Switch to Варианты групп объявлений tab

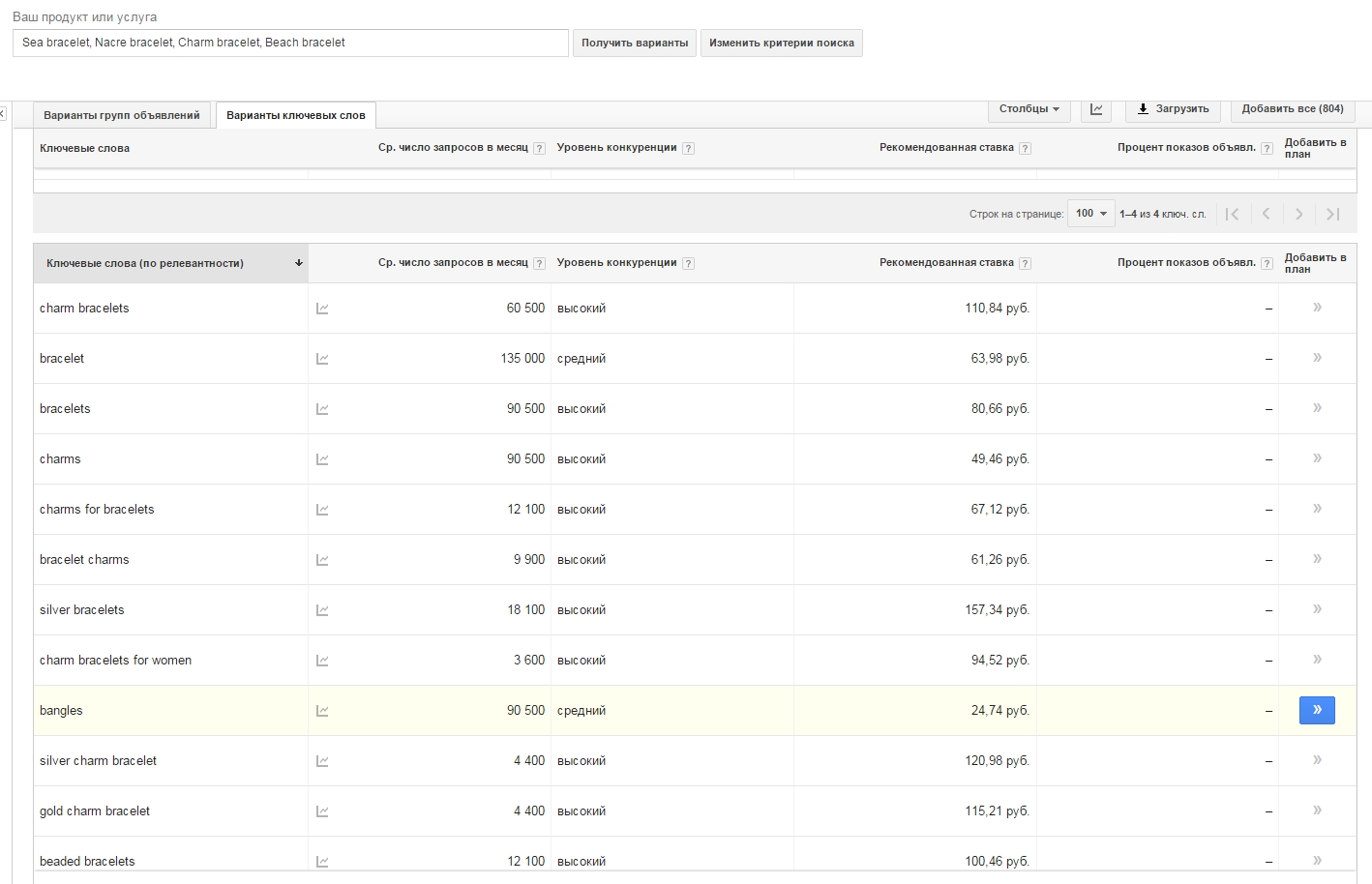click(122, 115)
